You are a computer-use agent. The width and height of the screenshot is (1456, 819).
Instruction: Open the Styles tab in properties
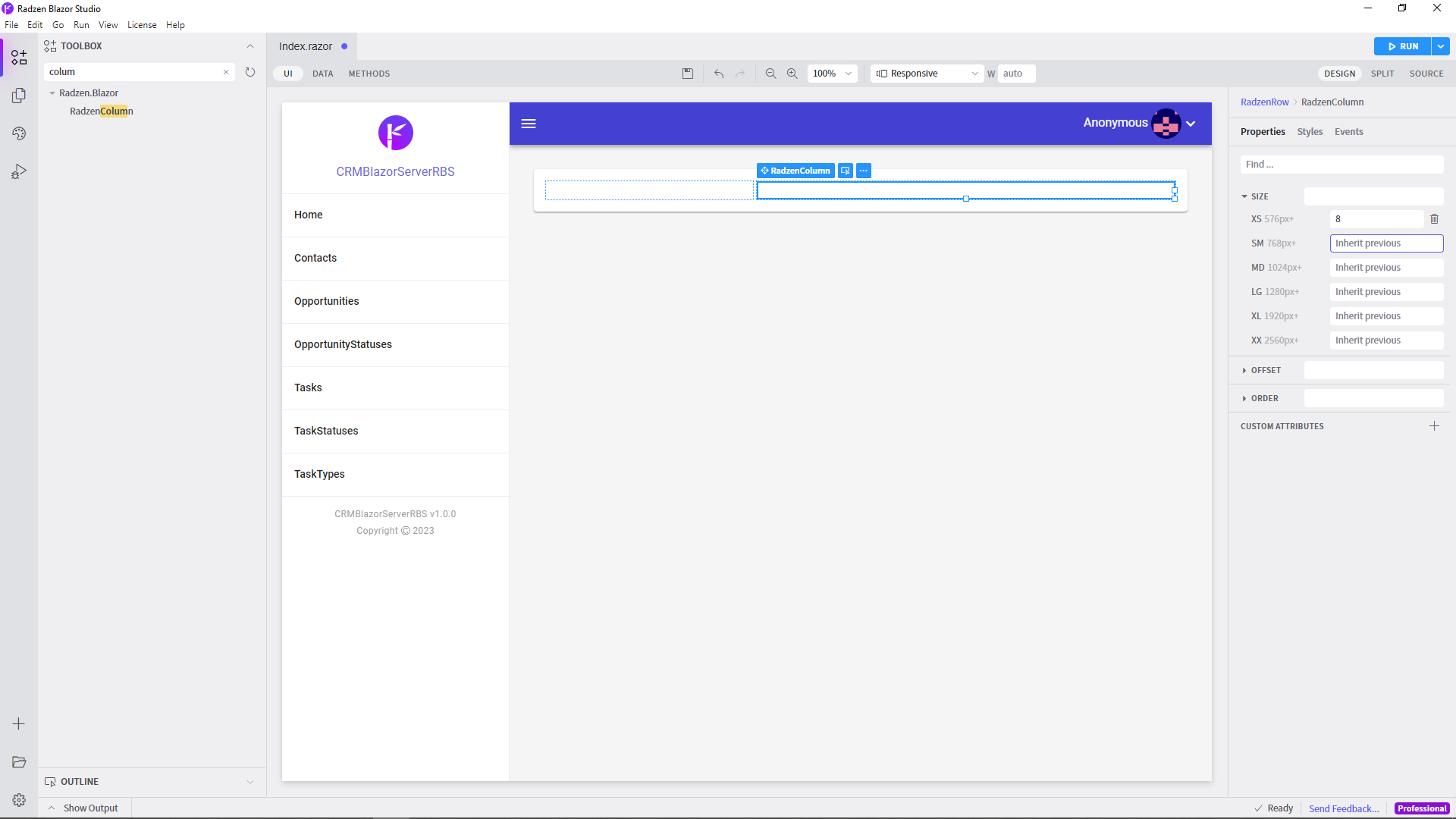coord(1310,132)
